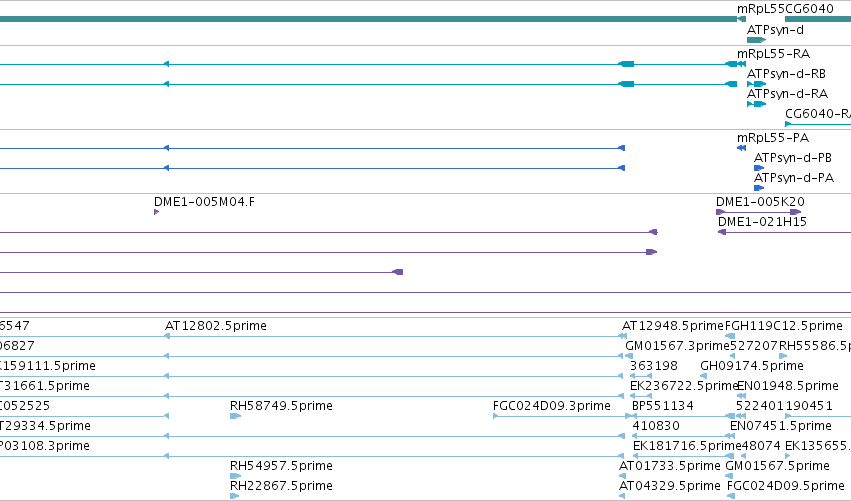
Task: Select the FGC024D09.3prime label
Action: point(552,406)
